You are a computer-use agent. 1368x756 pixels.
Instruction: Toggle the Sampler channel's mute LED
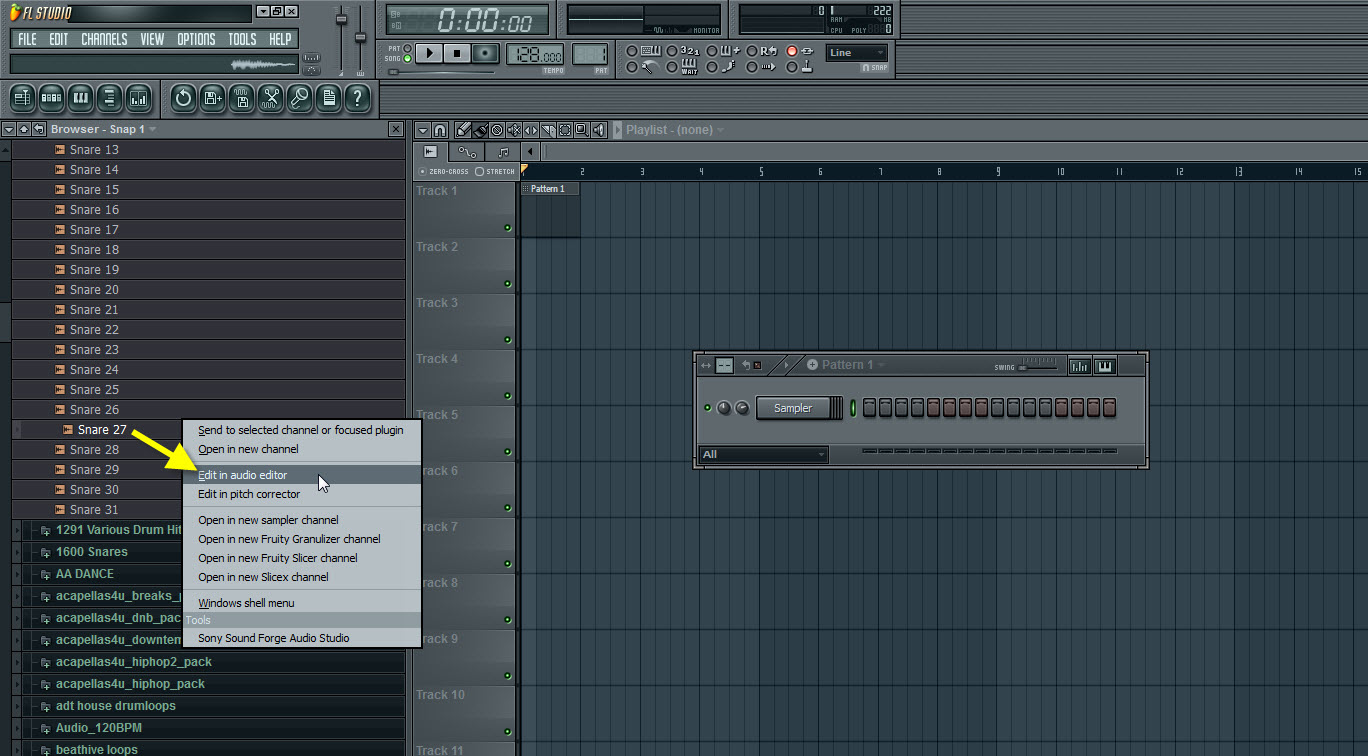pos(708,408)
